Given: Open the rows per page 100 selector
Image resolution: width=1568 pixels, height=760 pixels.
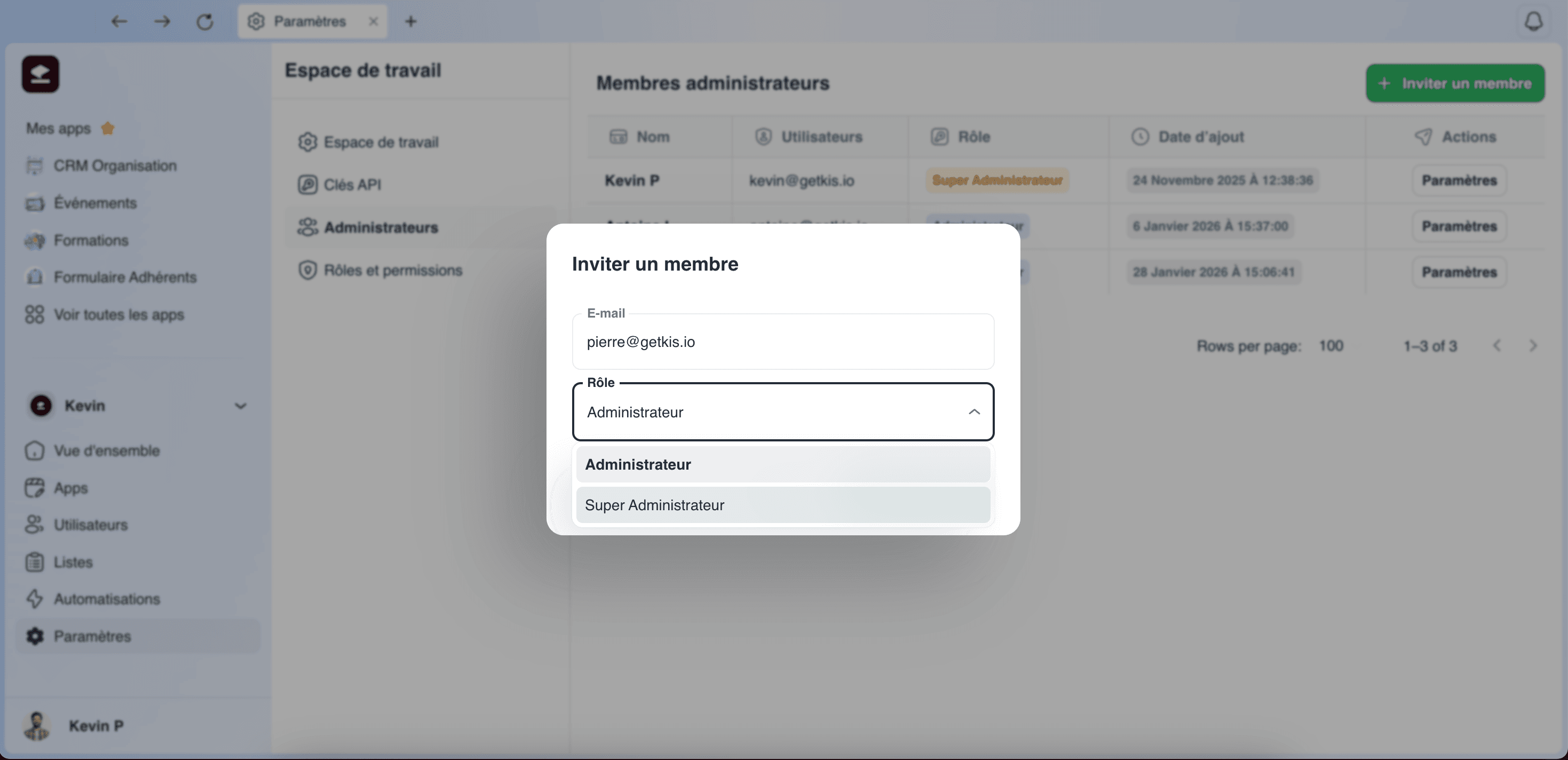Looking at the screenshot, I should tap(1331, 346).
